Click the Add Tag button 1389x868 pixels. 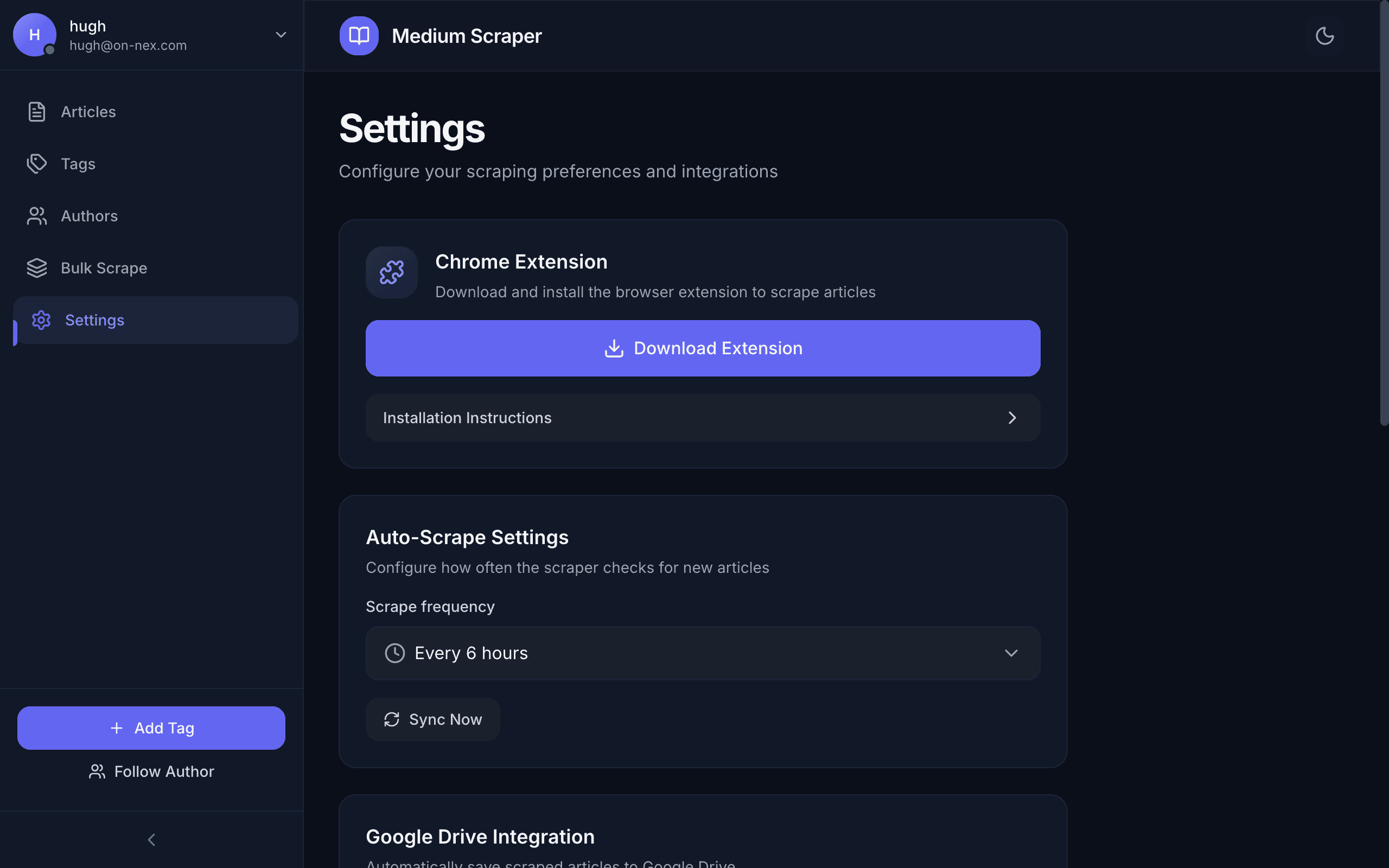click(x=151, y=728)
